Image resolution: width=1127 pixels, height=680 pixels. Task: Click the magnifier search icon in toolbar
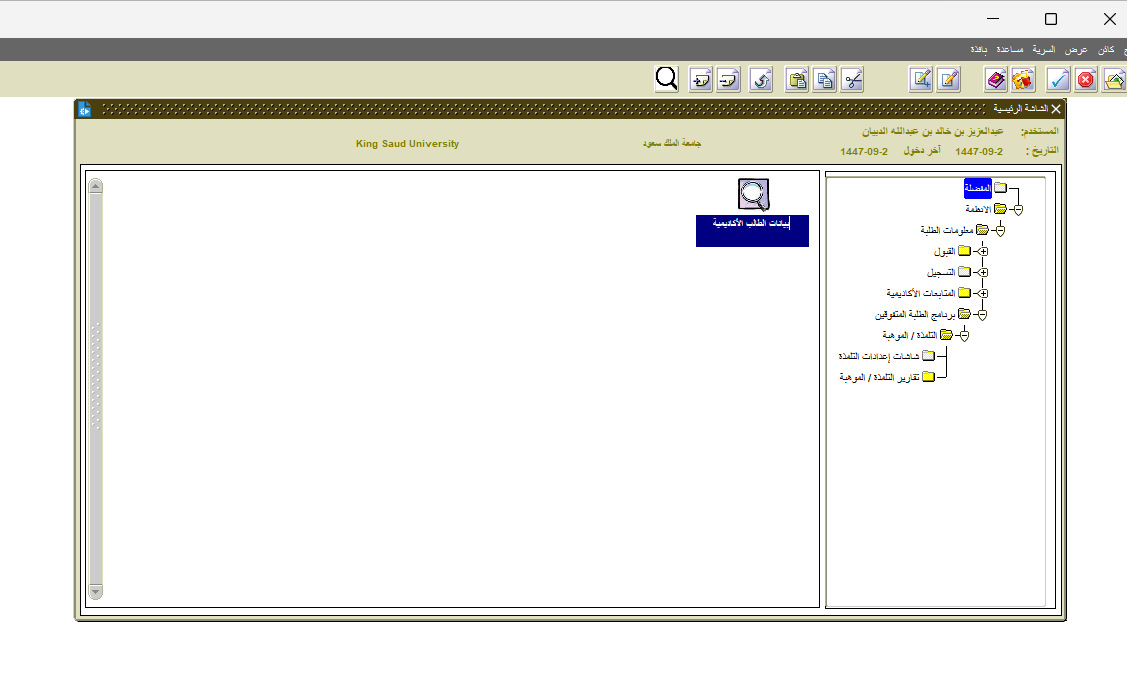point(666,79)
